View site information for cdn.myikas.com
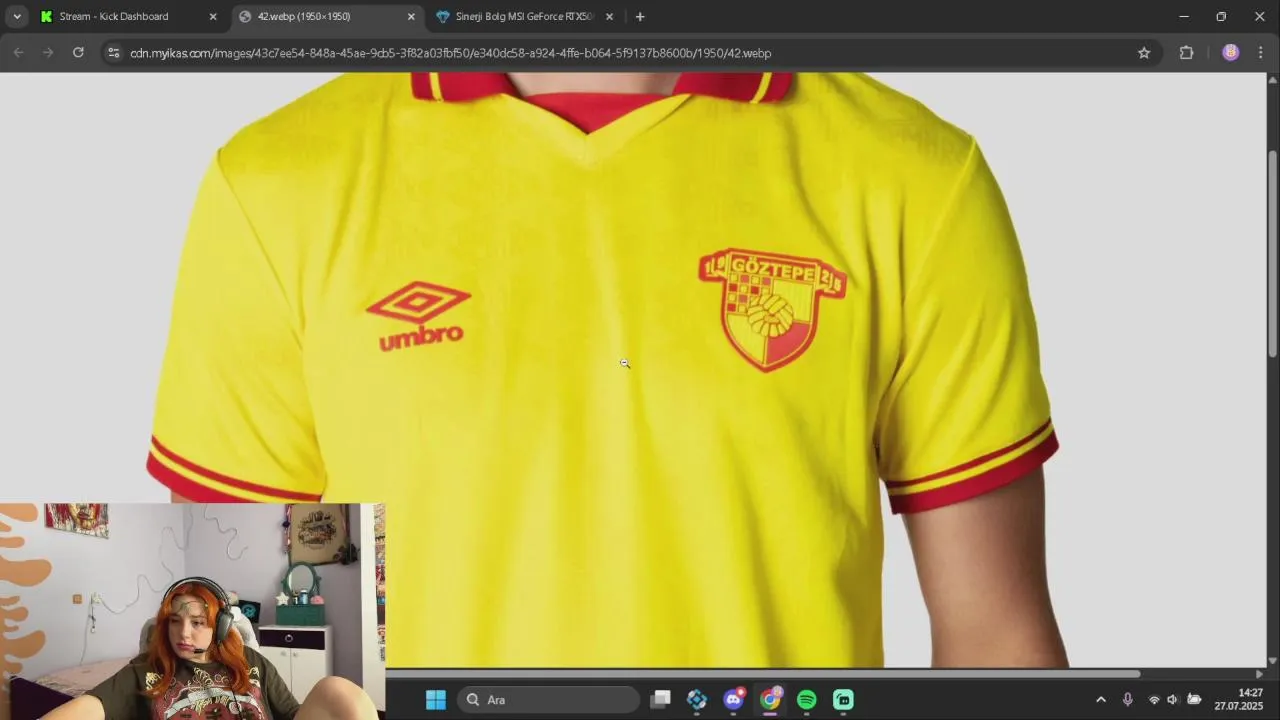The image size is (1280, 720). pos(113,53)
